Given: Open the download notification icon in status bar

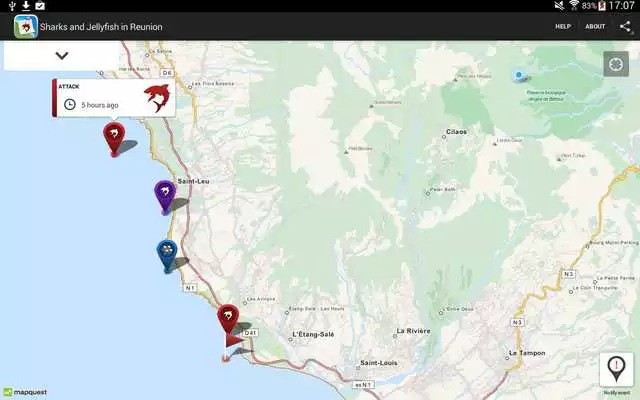Looking at the screenshot, I should pyautogui.click(x=26, y=6).
